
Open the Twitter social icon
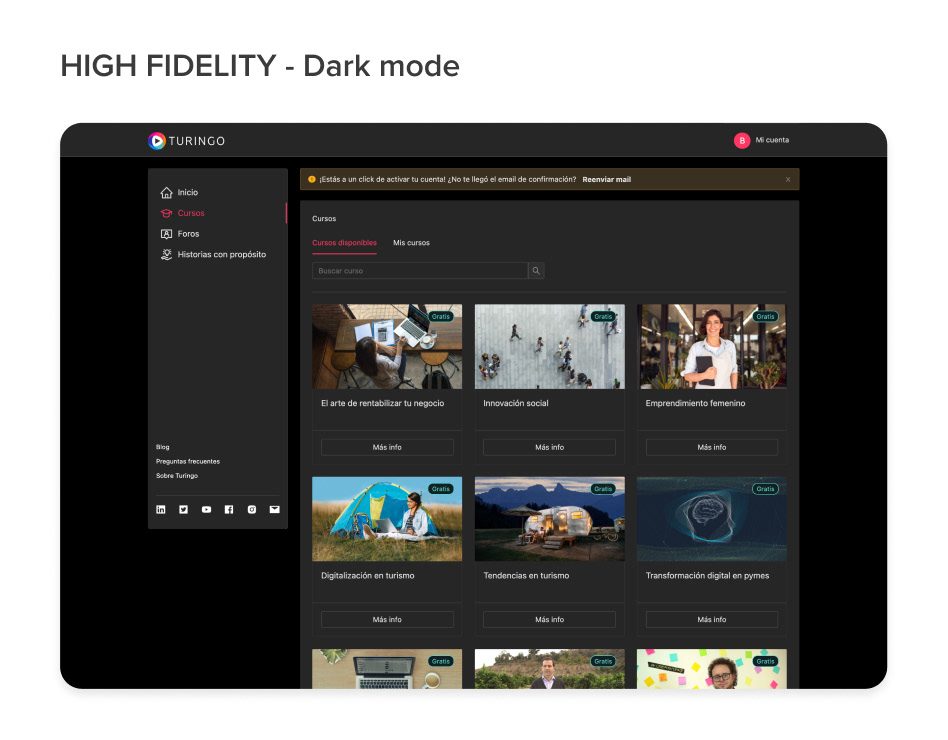coord(183,510)
